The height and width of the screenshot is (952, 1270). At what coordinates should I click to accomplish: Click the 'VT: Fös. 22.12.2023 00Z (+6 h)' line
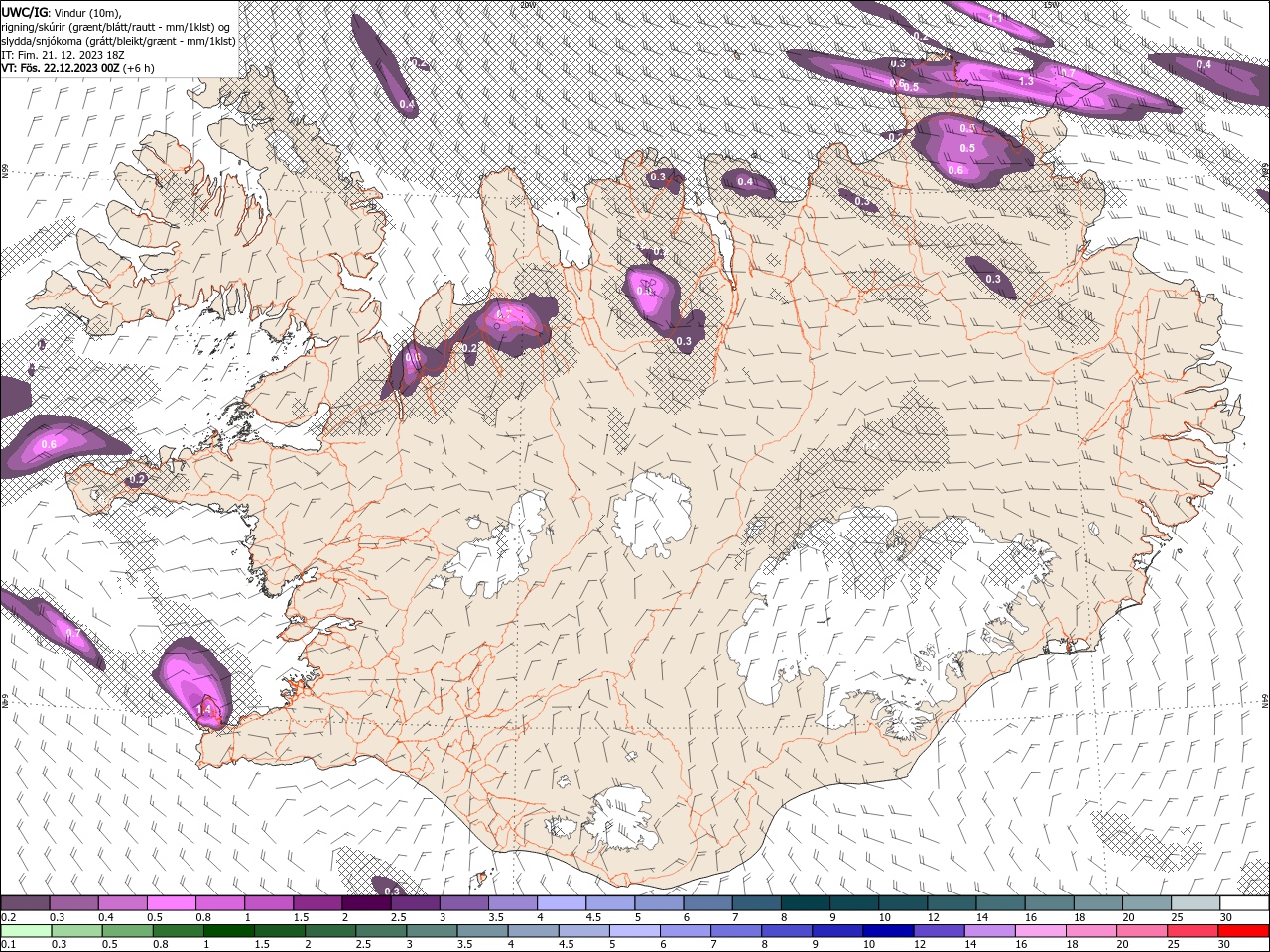(x=77, y=68)
